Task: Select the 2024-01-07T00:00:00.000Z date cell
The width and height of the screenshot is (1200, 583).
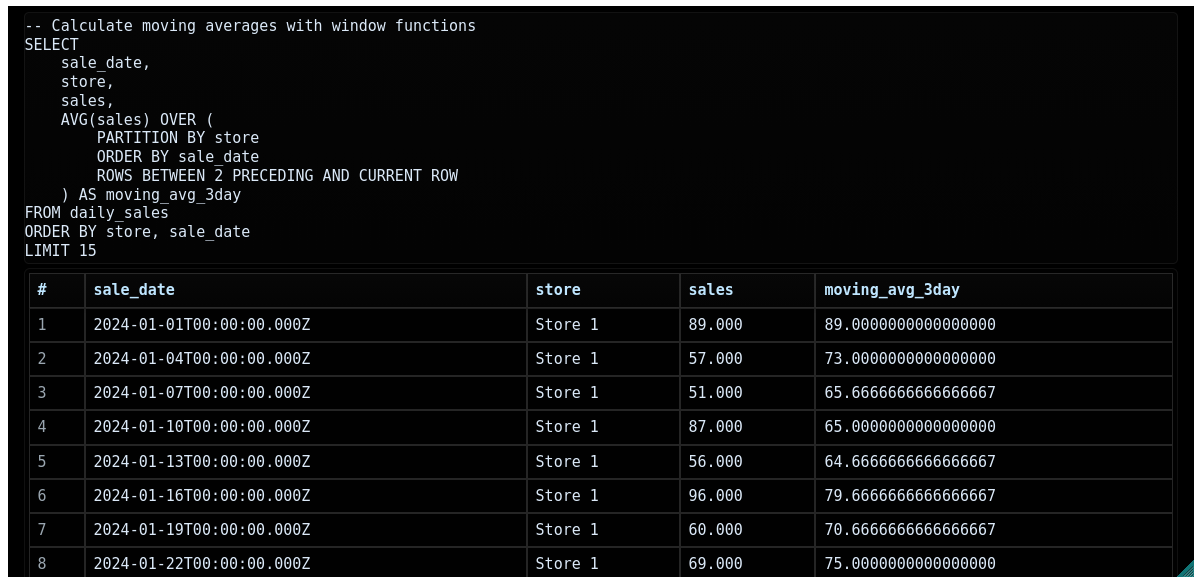Action: point(306,393)
